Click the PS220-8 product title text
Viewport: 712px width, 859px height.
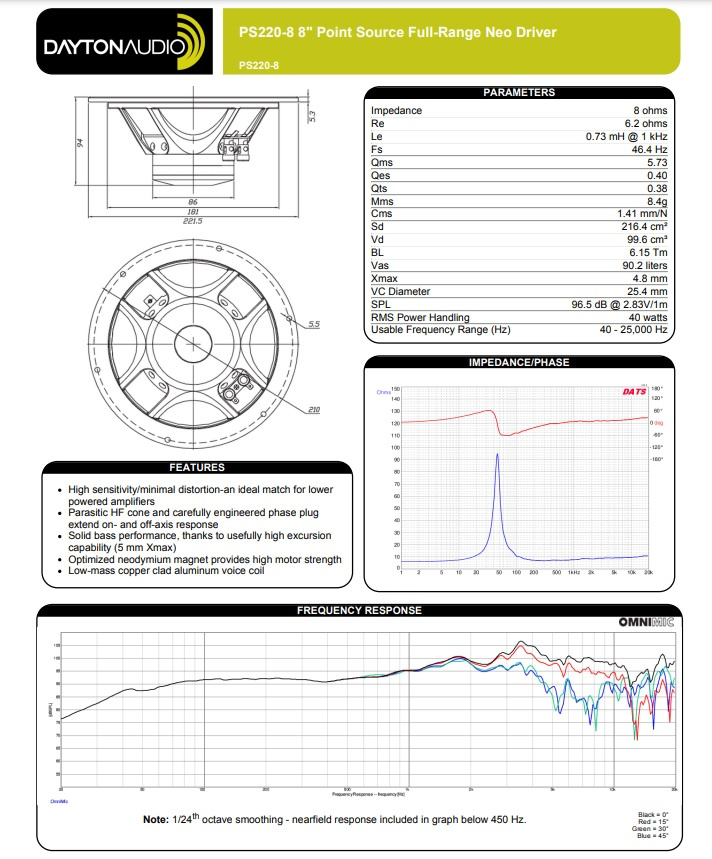(x=398, y=33)
